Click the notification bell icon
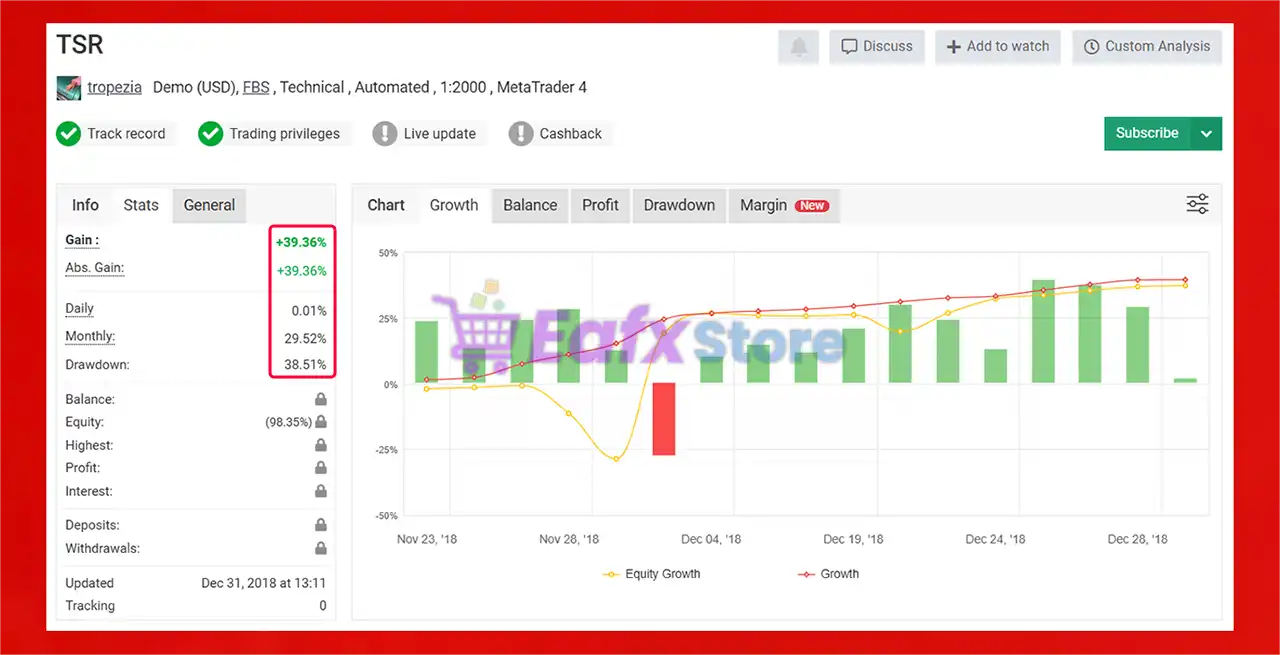1280x655 pixels. pos(799,47)
